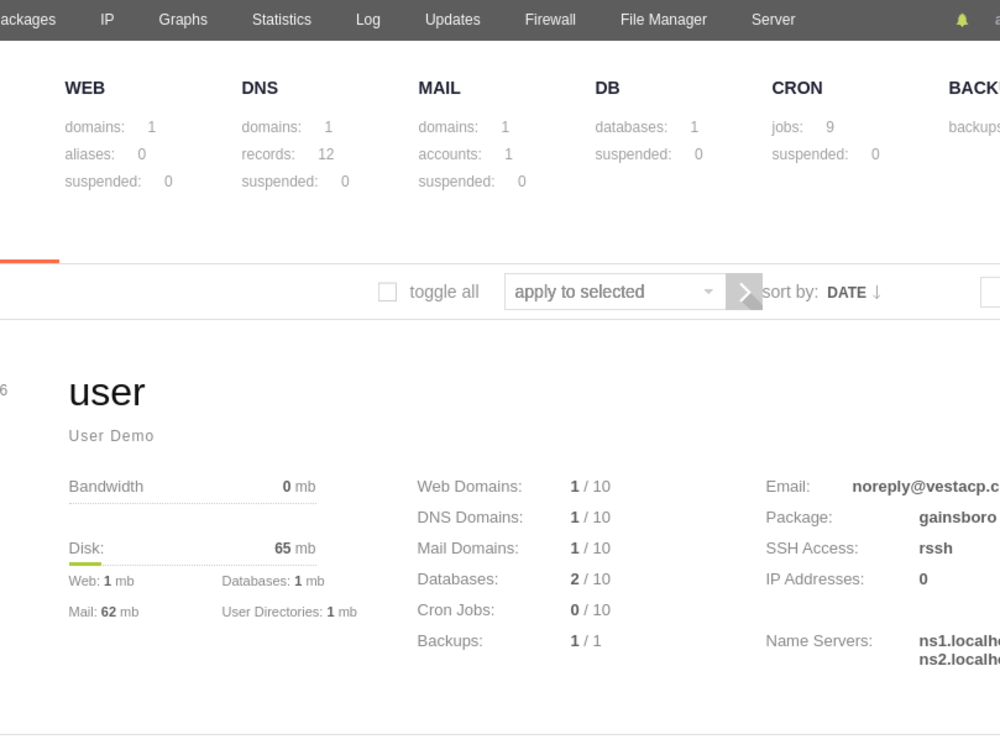Check for software Updates

coord(452,19)
